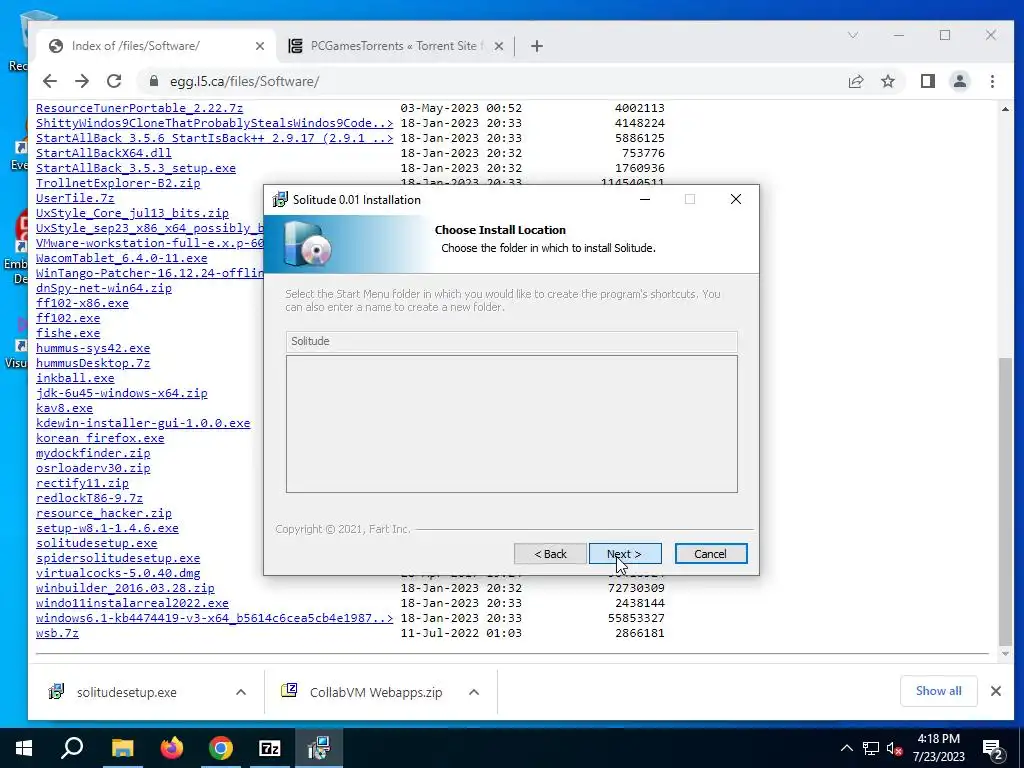Bookmark this page with star icon
This screenshot has height=768, width=1024.
click(x=888, y=81)
